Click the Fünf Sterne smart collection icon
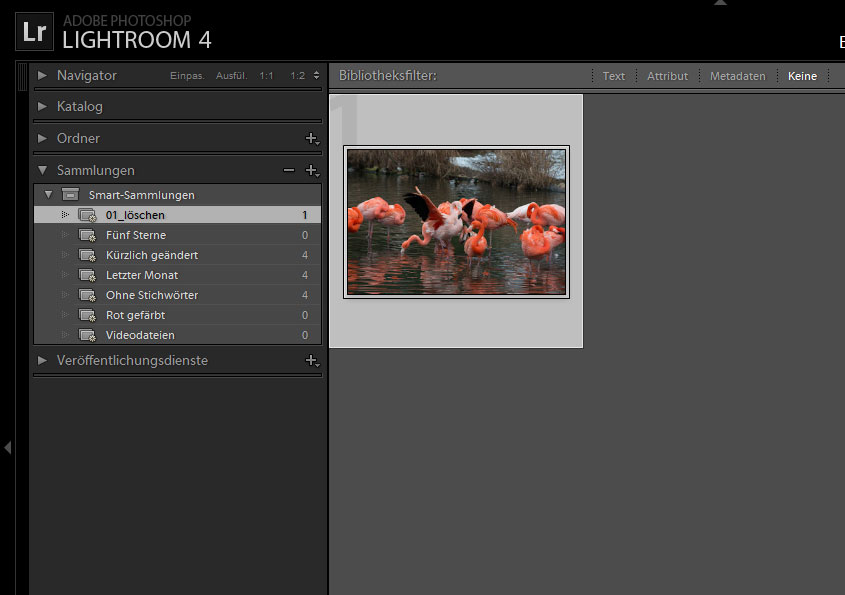The image size is (845, 595). point(87,235)
